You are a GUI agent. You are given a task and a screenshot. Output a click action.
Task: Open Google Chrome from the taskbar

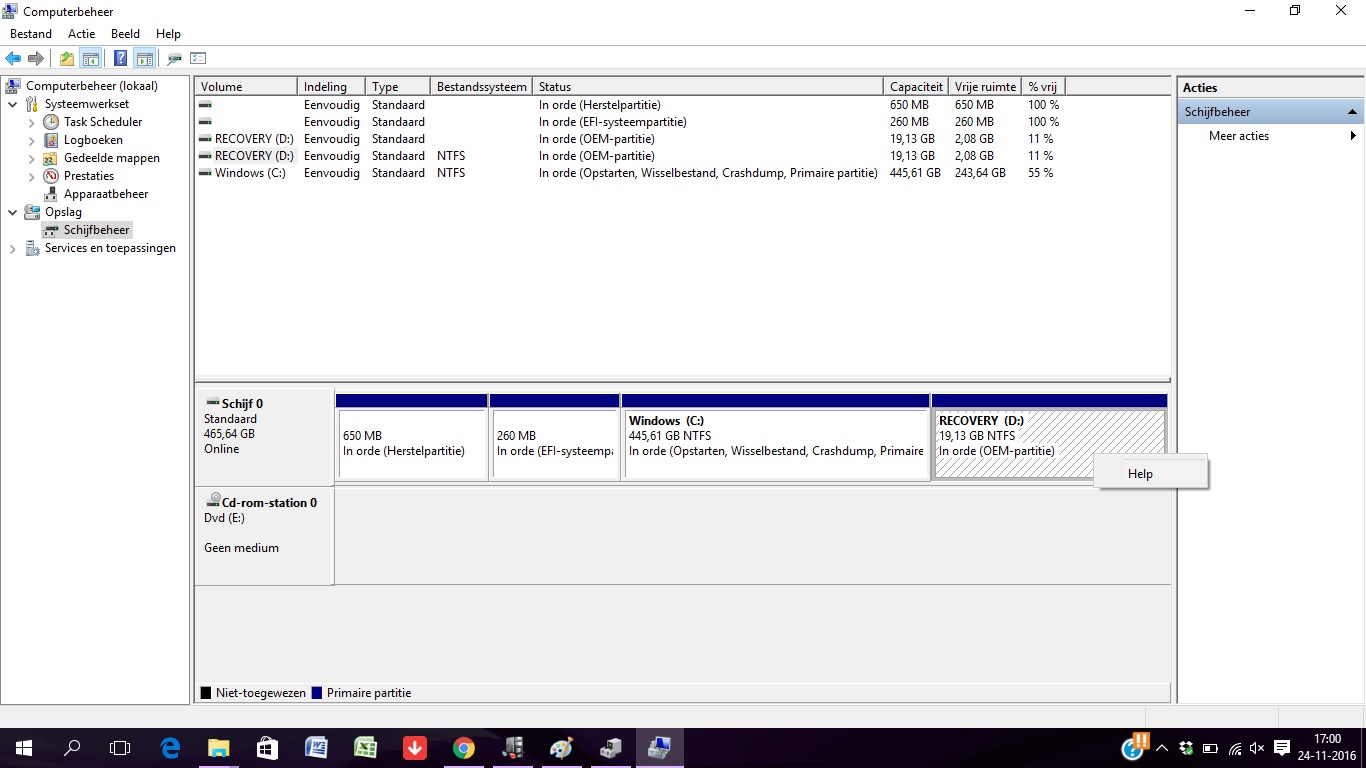click(463, 748)
